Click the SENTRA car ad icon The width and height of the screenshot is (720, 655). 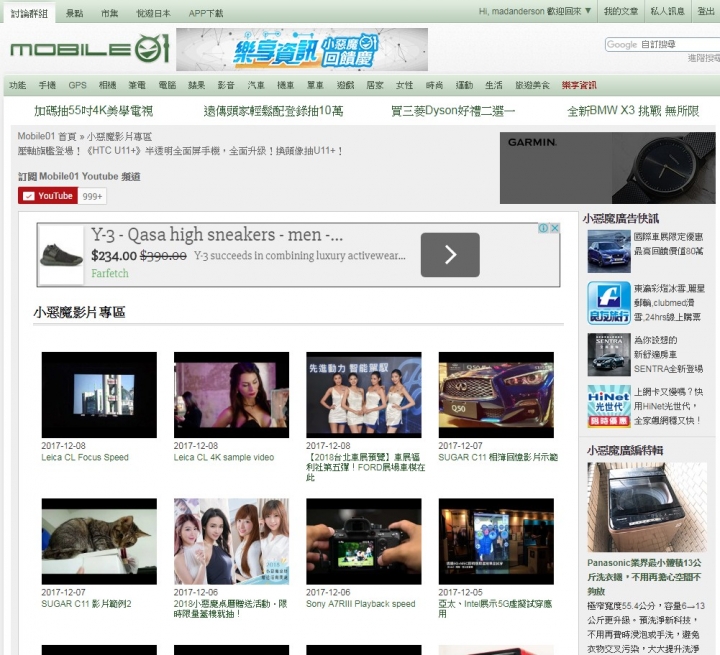[609, 355]
